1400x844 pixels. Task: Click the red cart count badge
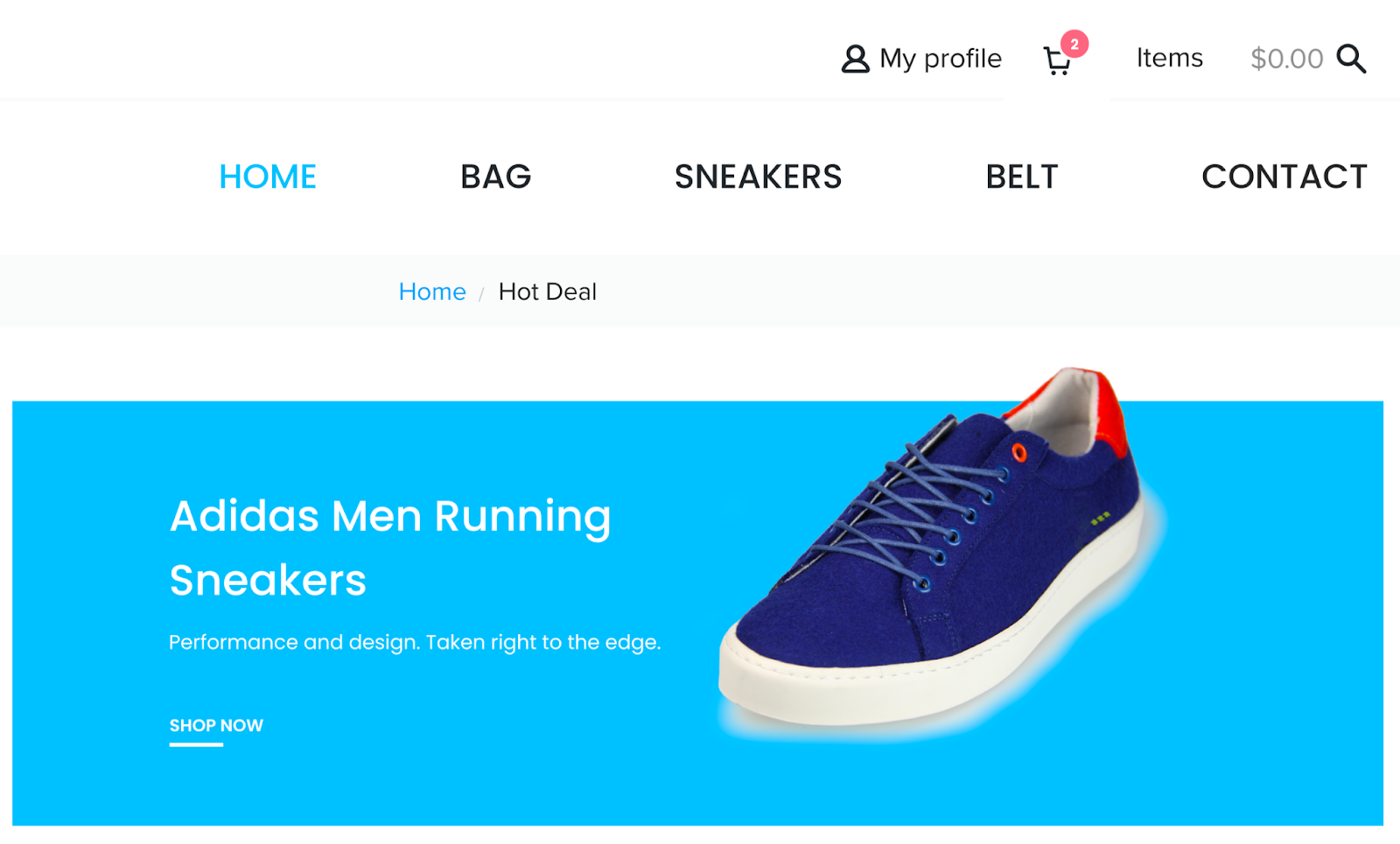point(1074,44)
